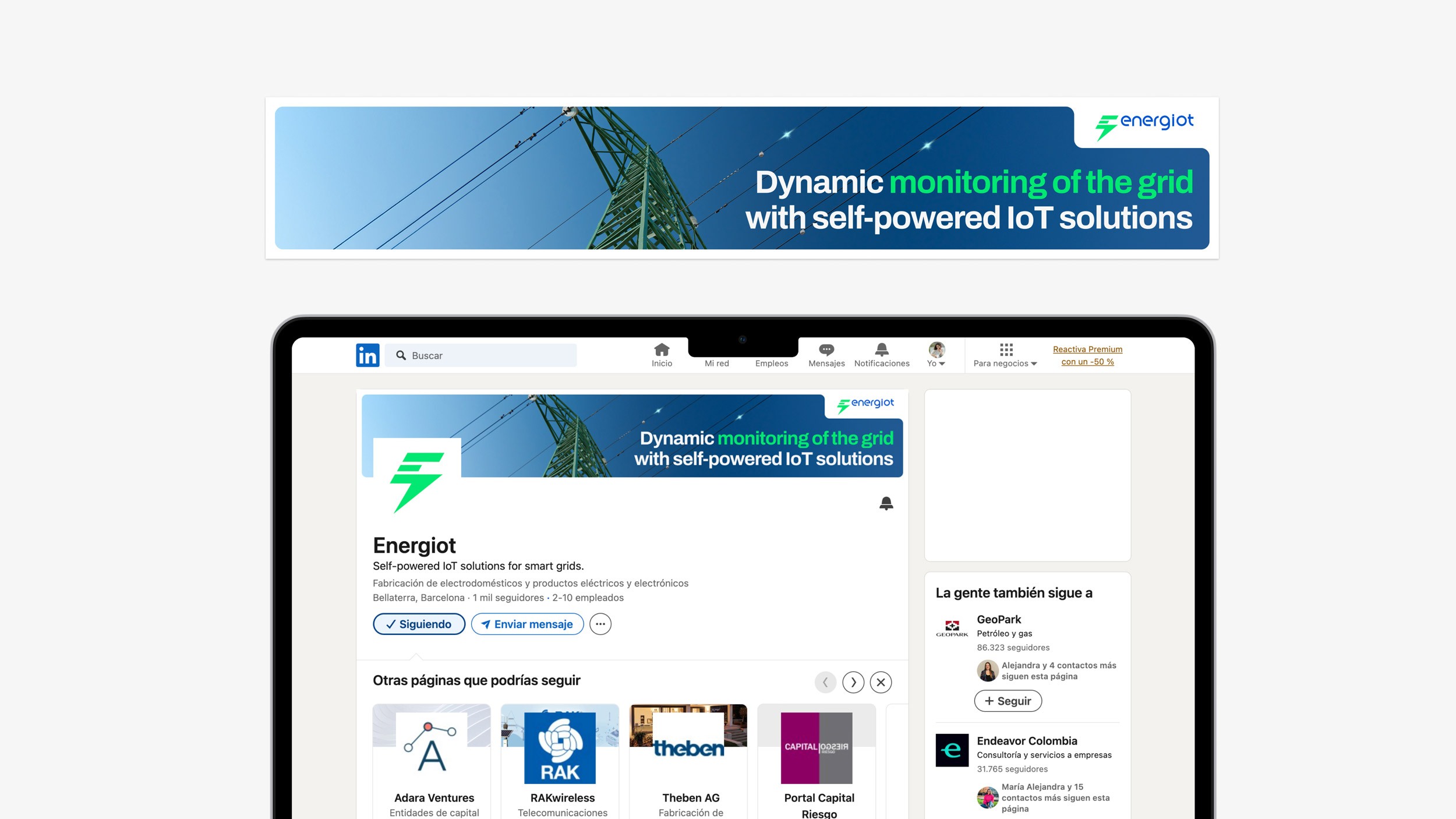
Task: Click the large Energiot banner preview
Action: [x=742, y=178]
